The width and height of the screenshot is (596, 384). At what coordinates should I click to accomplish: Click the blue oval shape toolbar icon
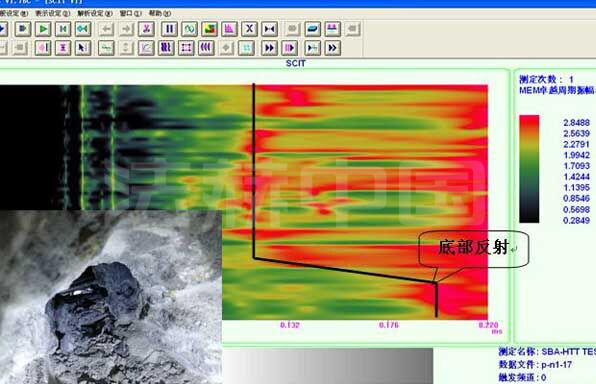(x=312, y=29)
